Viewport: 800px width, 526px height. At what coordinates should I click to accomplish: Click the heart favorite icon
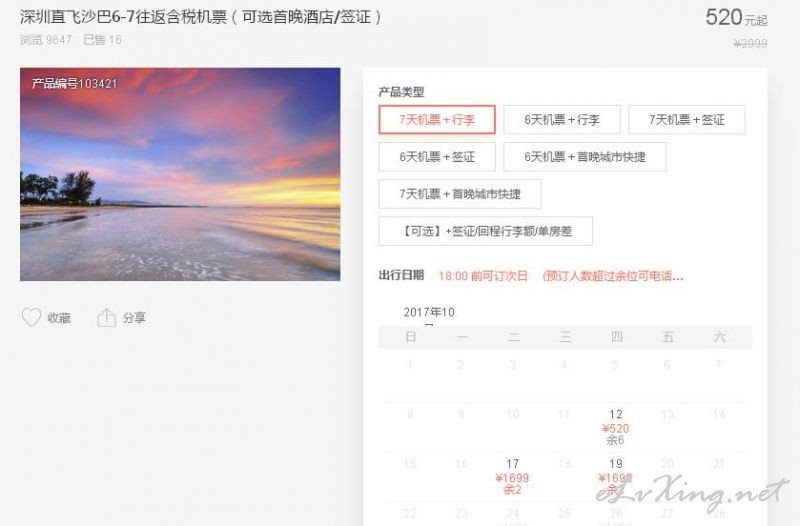(x=31, y=317)
